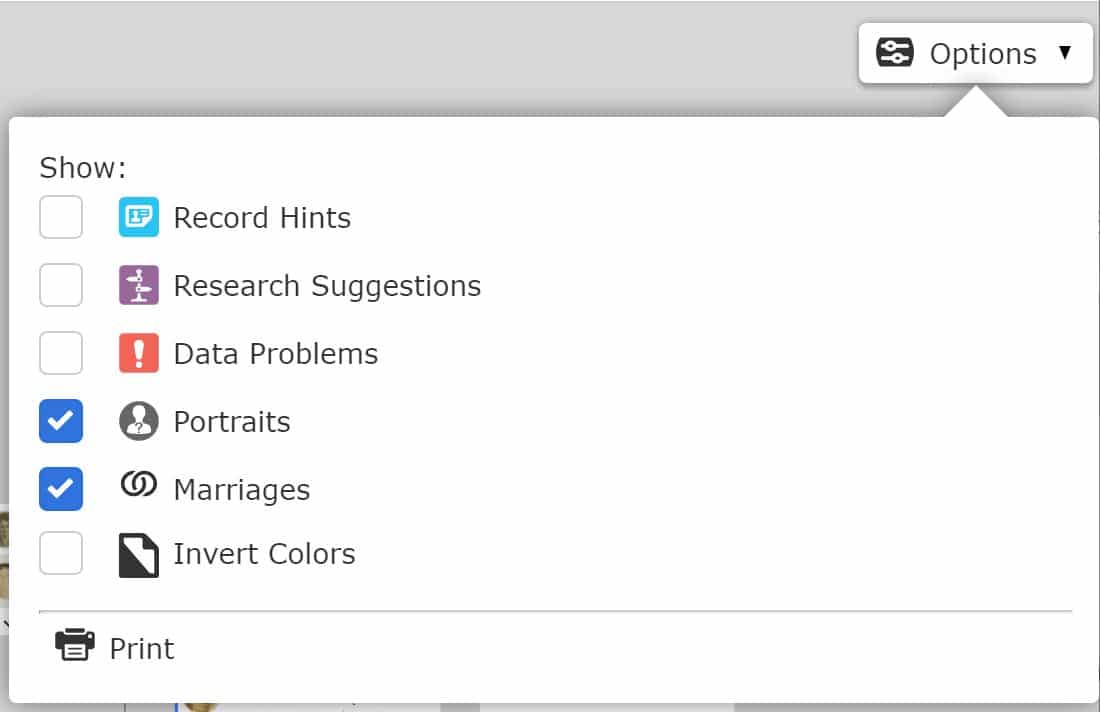
Task: Click the Research Suggestions label text
Action: click(x=328, y=286)
